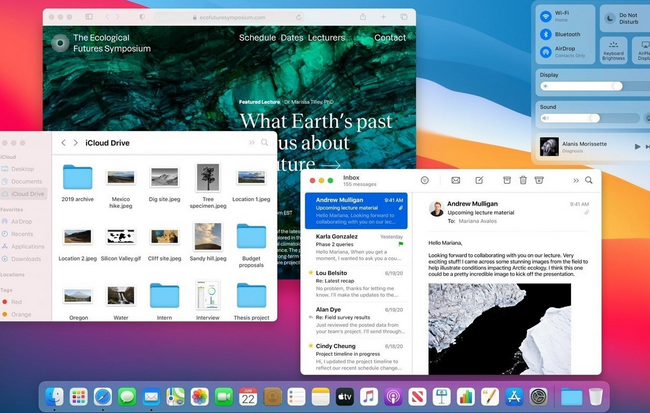Image resolution: width=650 pixels, height=413 pixels.
Task: Open Launchpad from the Dock
Action: coord(78,397)
